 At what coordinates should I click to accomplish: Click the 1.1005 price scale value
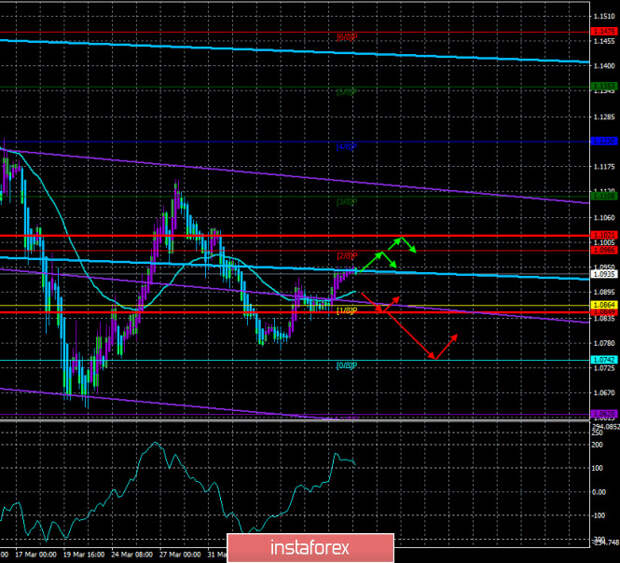[605, 242]
